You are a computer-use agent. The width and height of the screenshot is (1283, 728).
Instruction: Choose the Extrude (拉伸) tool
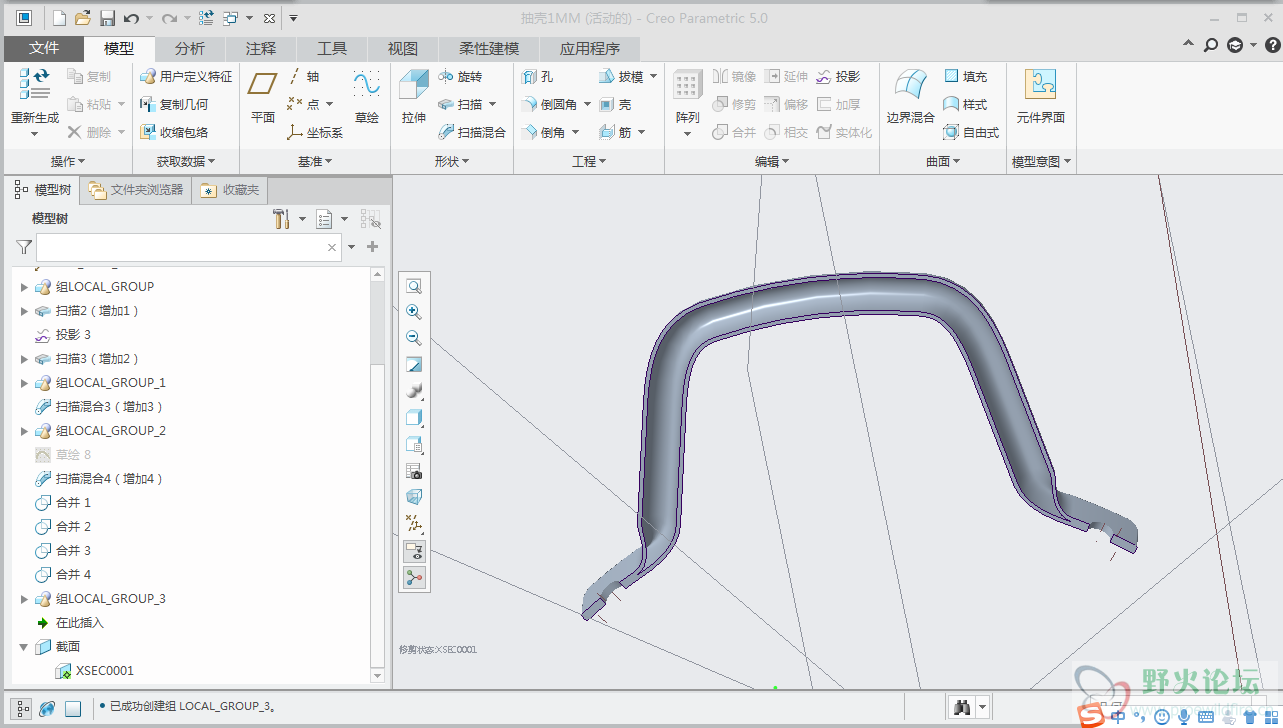pyautogui.click(x=413, y=97)
